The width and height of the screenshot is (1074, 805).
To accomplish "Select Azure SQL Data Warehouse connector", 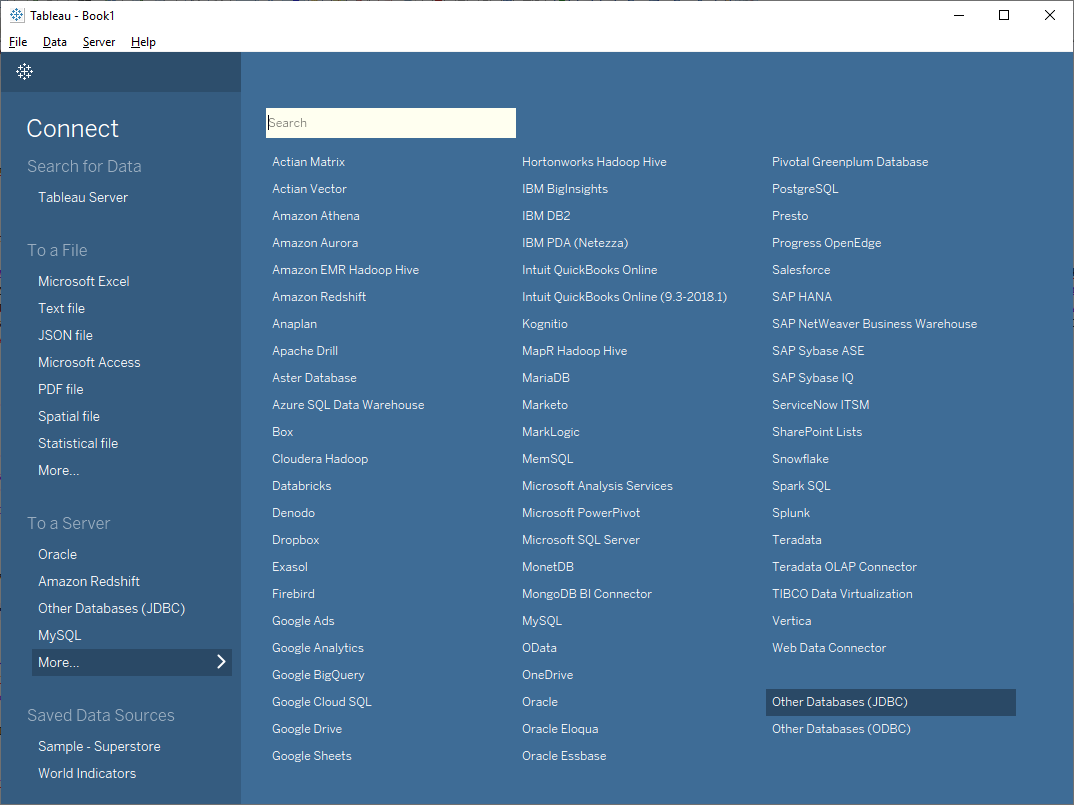I will pos(348,405).
